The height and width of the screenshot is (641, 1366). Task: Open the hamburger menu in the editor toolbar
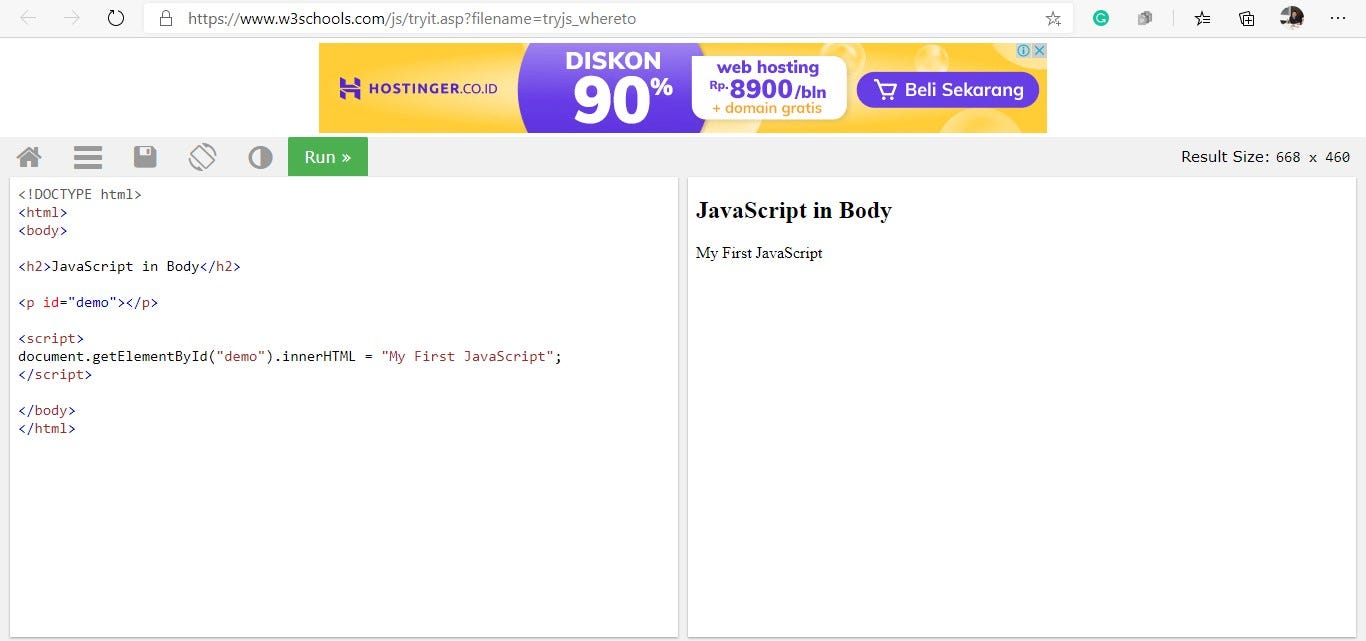point(87,156)
